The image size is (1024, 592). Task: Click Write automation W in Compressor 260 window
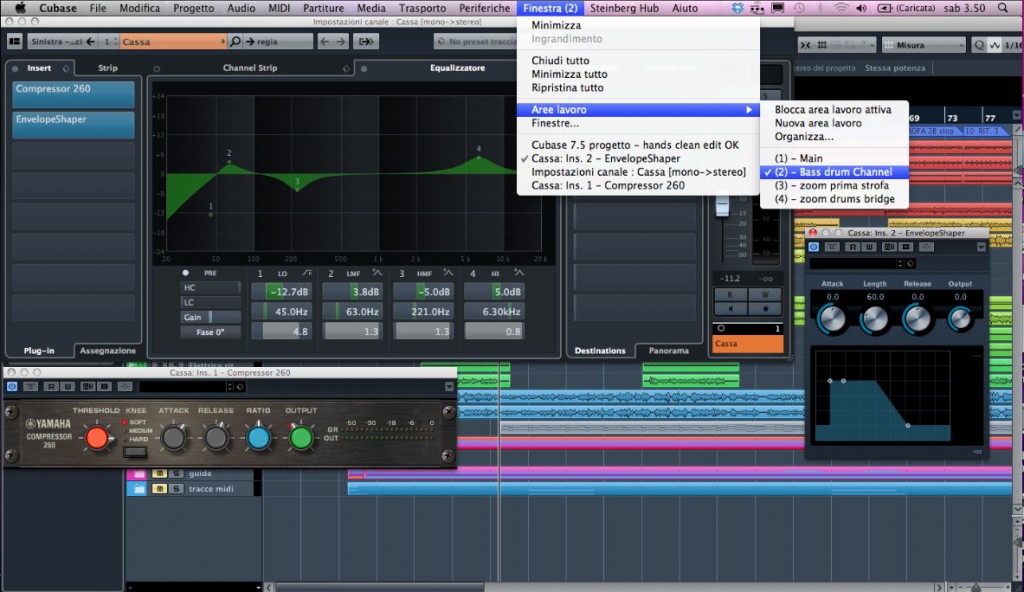67,387
